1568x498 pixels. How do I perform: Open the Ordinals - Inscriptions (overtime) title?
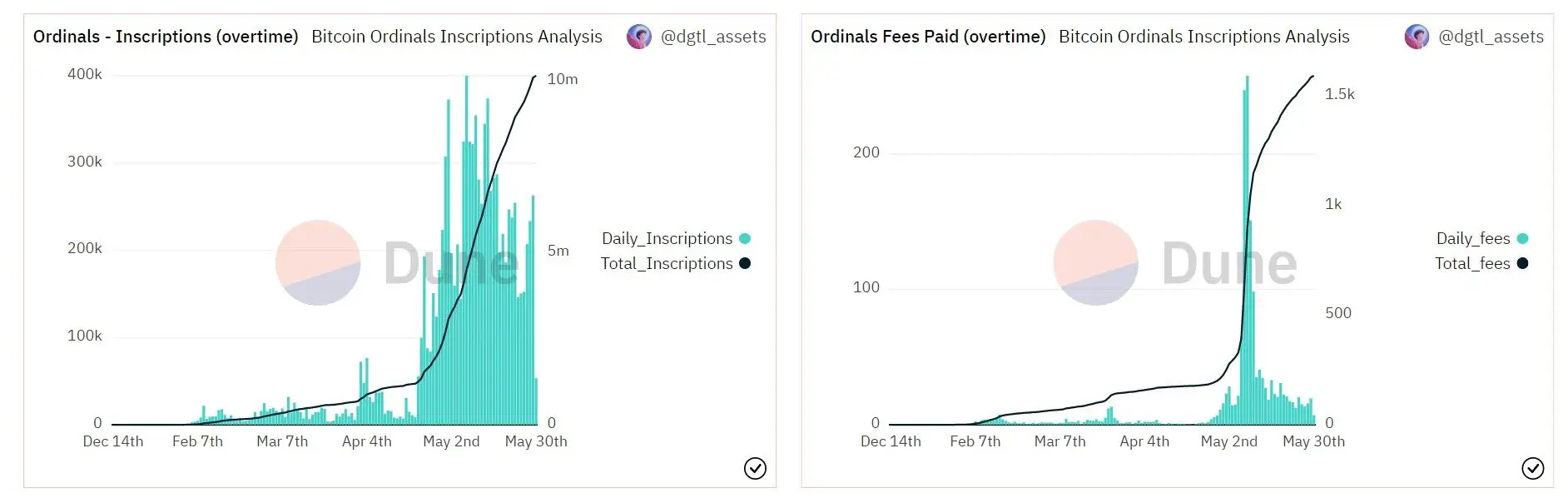tap(166, 37)
